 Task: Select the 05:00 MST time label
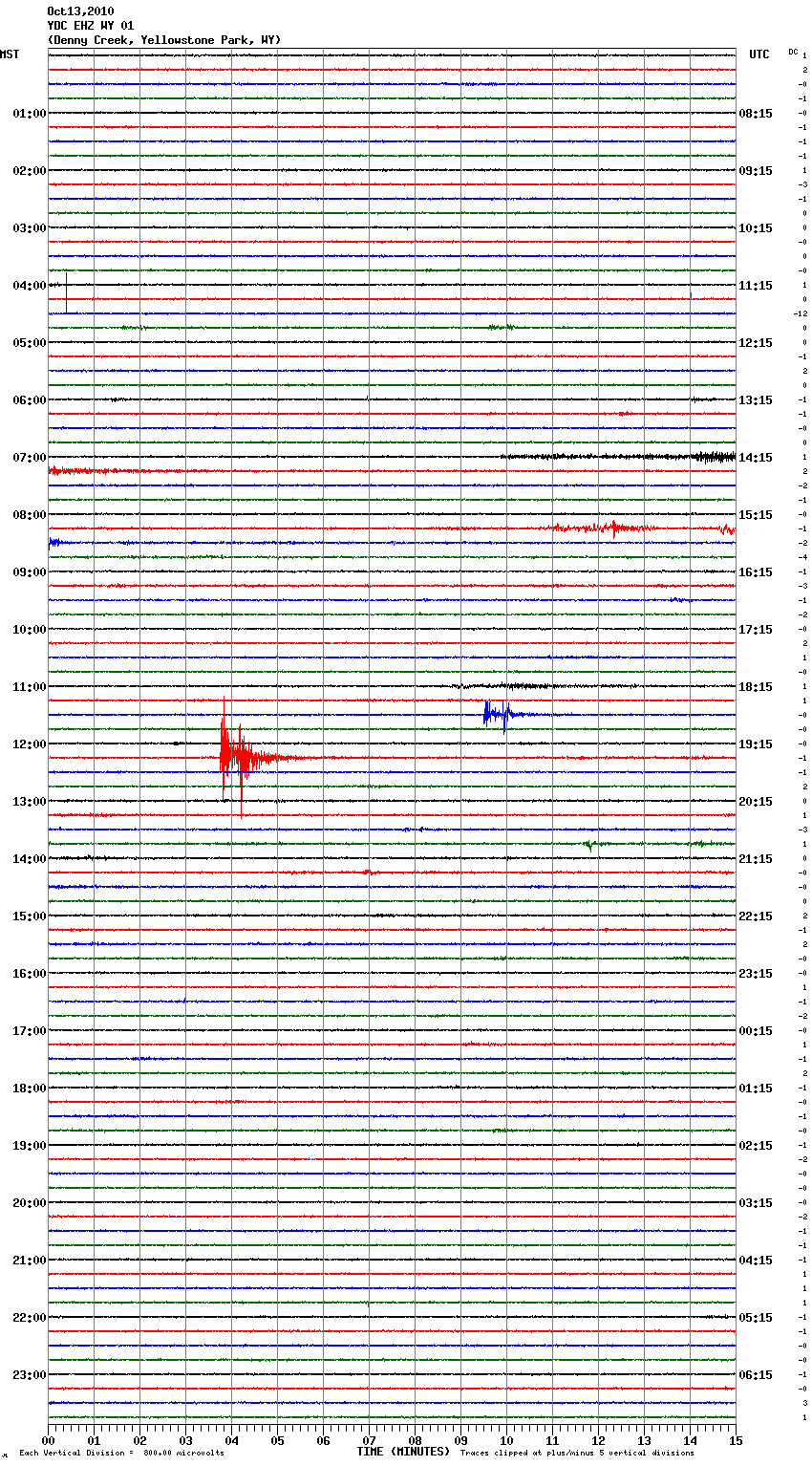coord(30,343)
